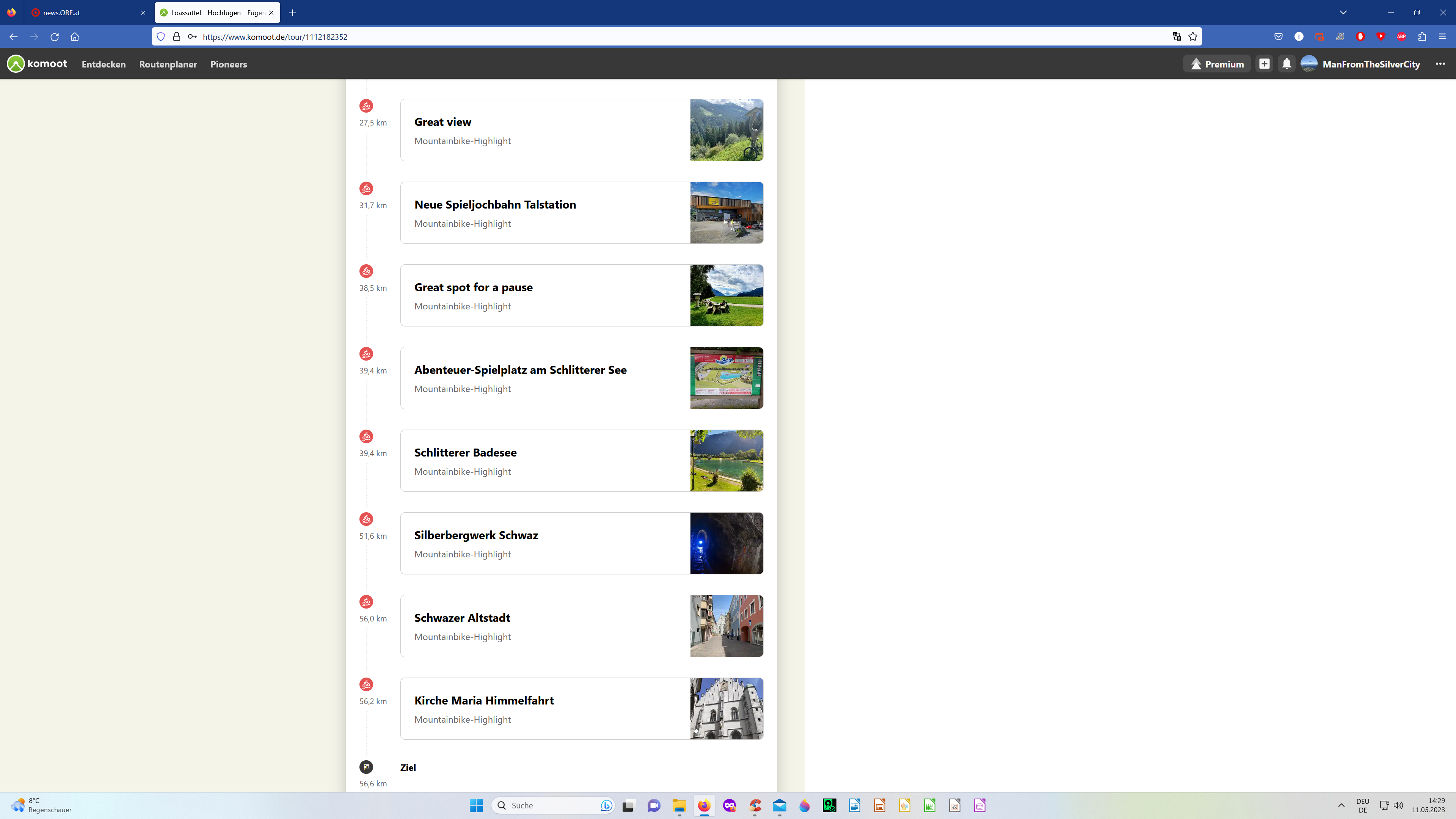
Task: Click the Save to Pocket icon
Action: tap(1279, 37)
